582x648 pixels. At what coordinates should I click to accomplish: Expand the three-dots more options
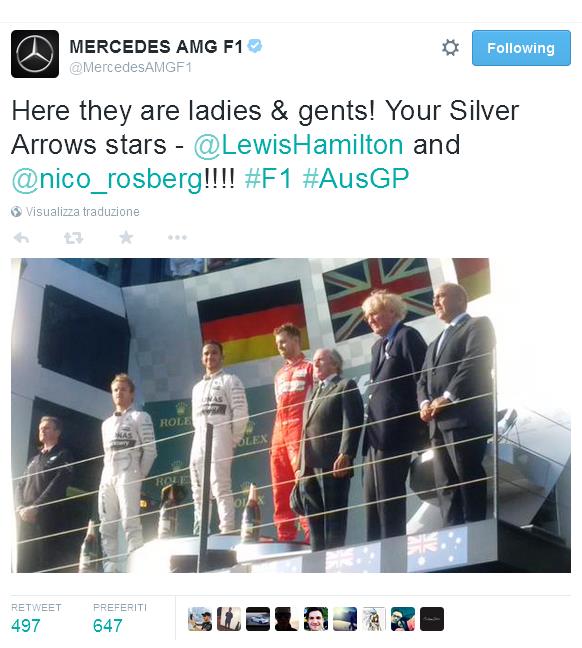coord(177,238)
